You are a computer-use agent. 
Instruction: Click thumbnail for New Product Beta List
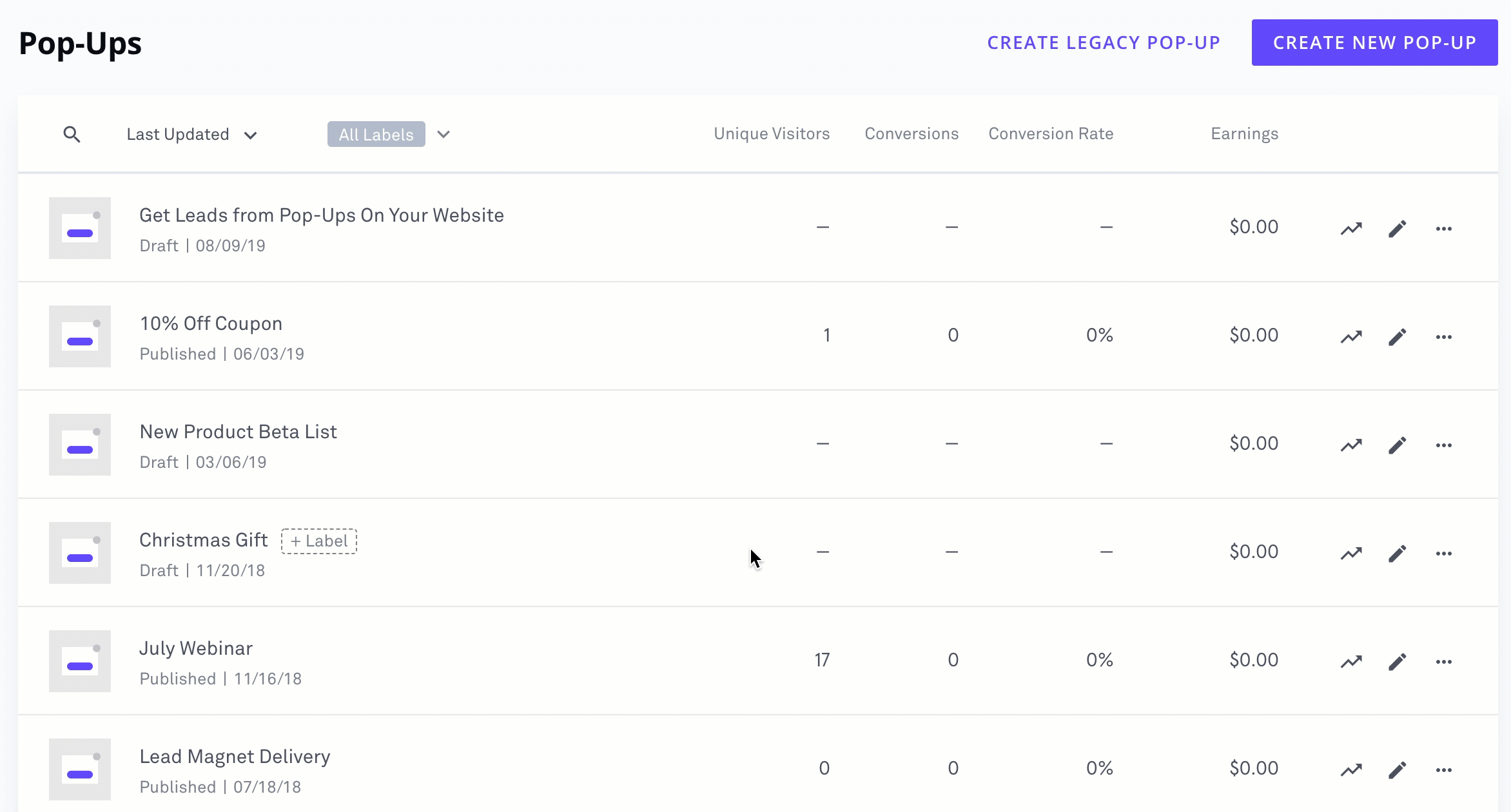[80, 445]
